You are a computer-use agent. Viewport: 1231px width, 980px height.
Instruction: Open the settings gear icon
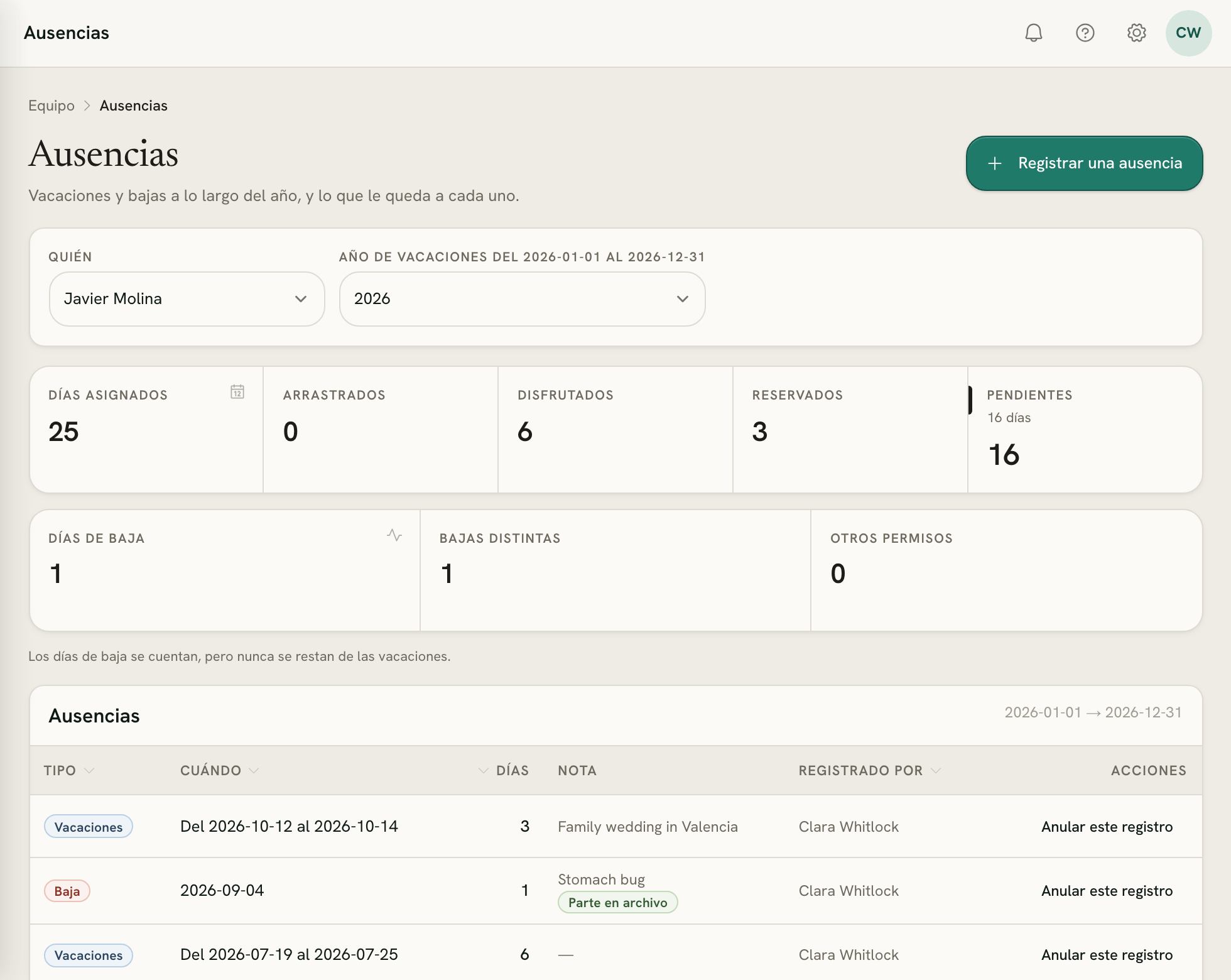[x=1137, y=33]
